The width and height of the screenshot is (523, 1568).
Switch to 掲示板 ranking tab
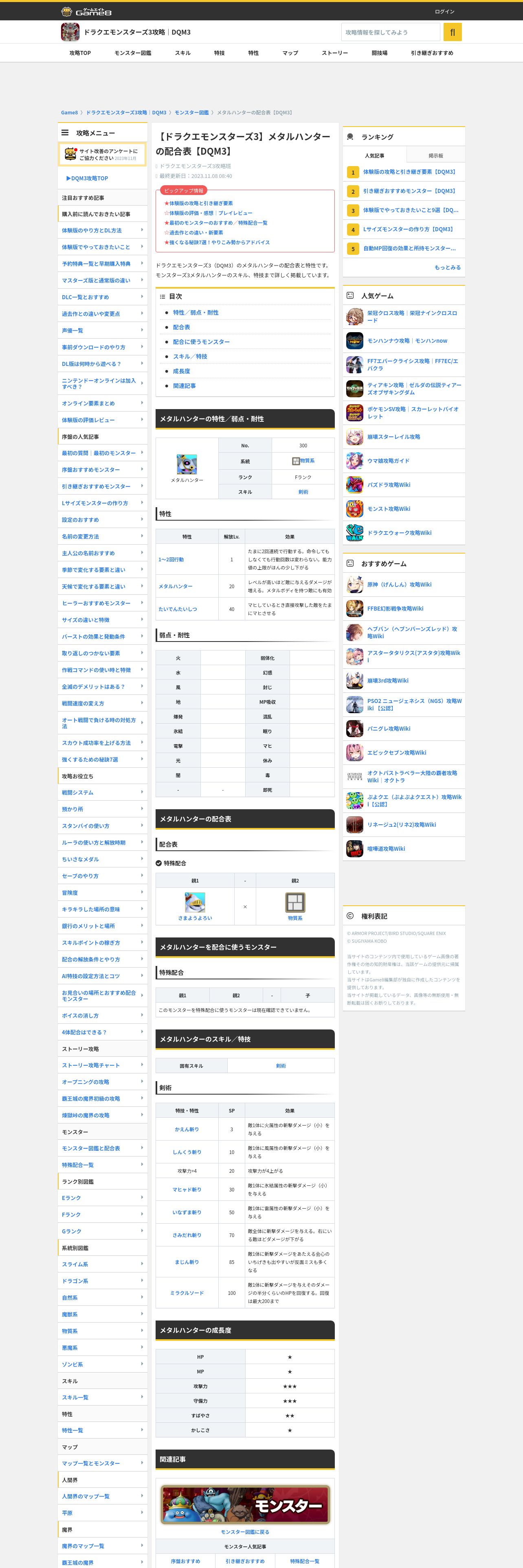tap(435, 155)
